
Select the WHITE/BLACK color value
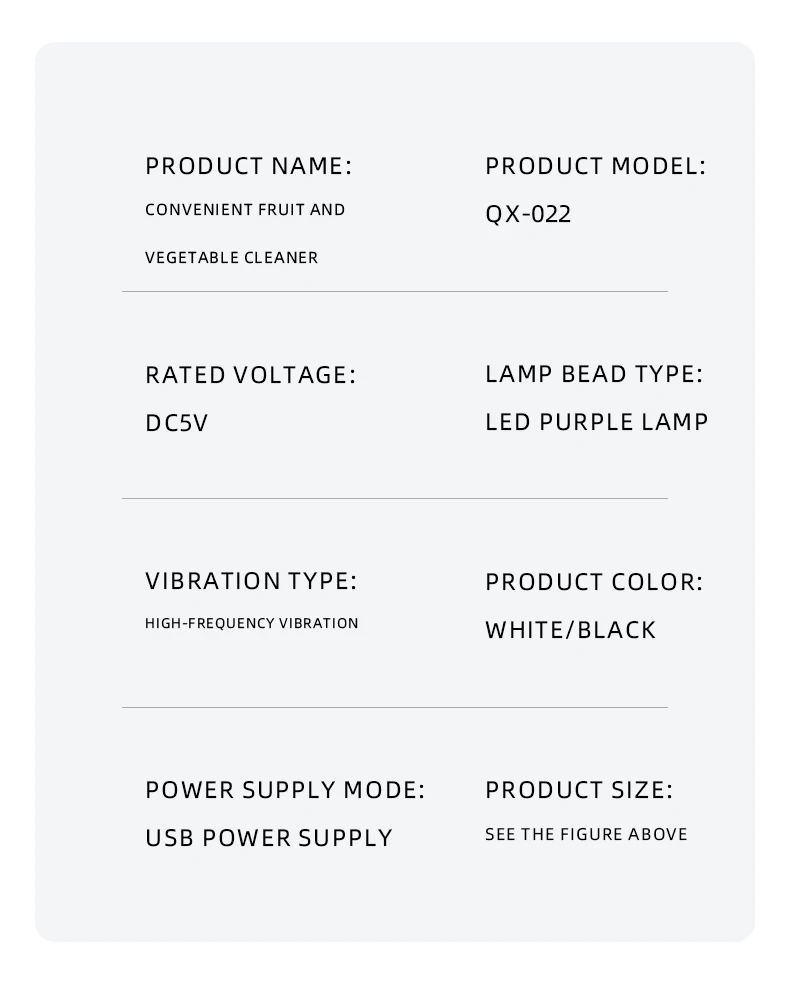click(571, 630)
